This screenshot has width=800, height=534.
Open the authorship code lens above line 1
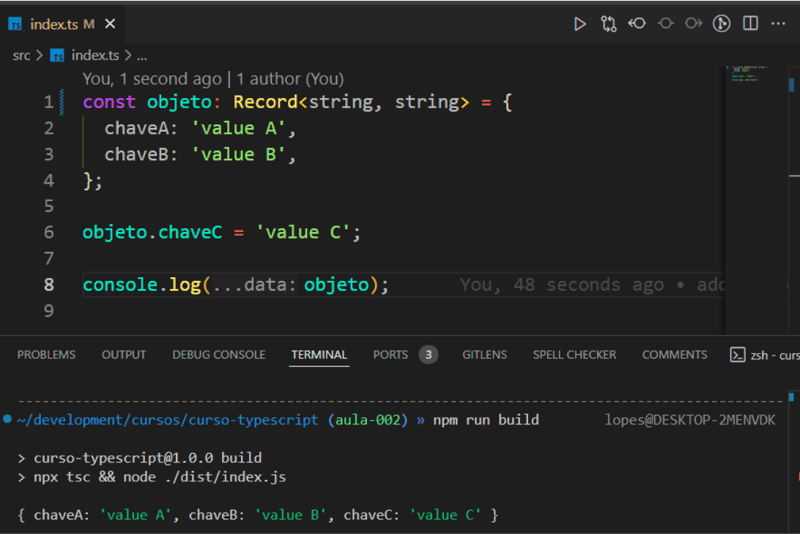tap(213, 79)
